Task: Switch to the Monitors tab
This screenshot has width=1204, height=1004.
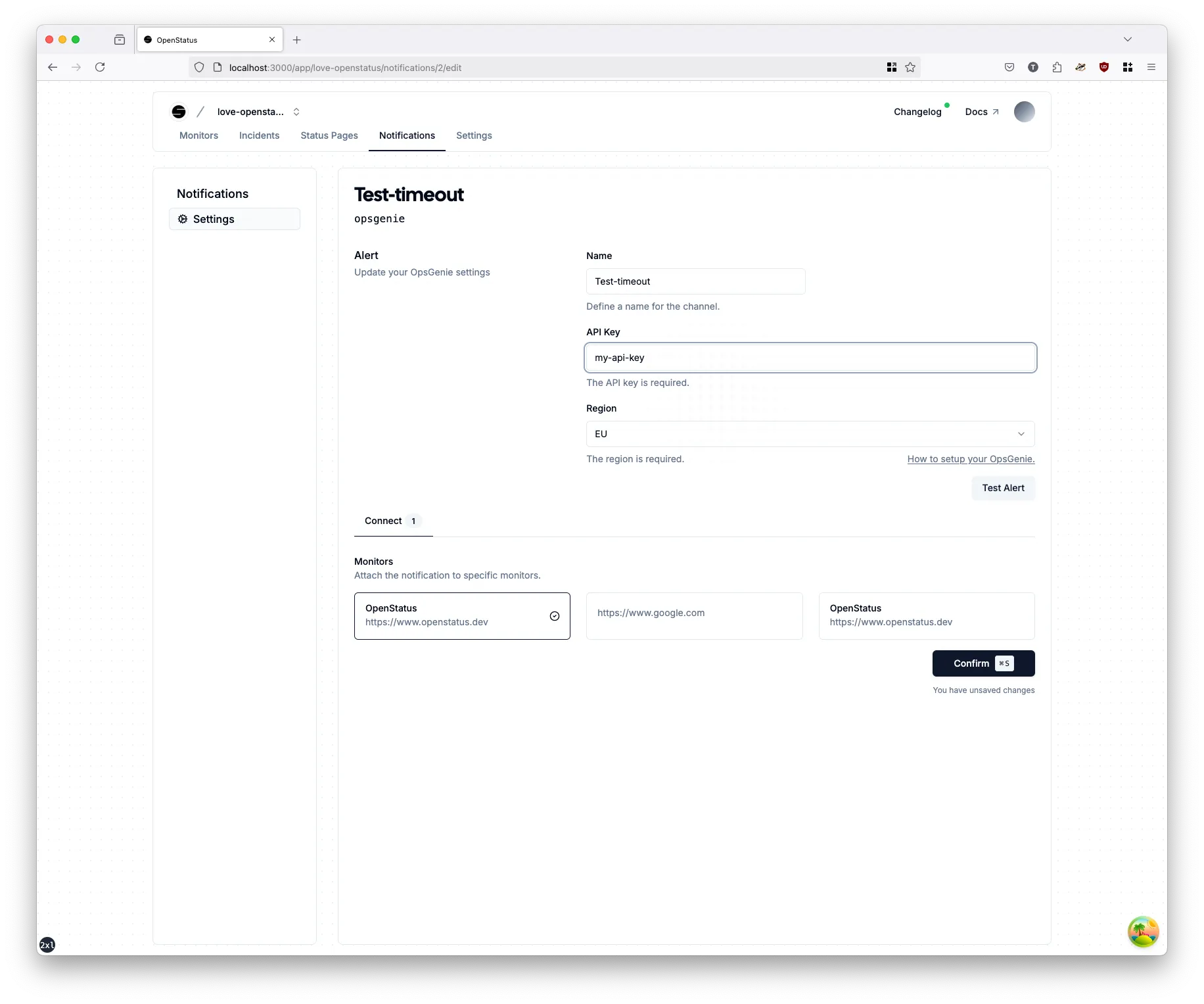Action: pyautogui.click(x=198, y=135)
